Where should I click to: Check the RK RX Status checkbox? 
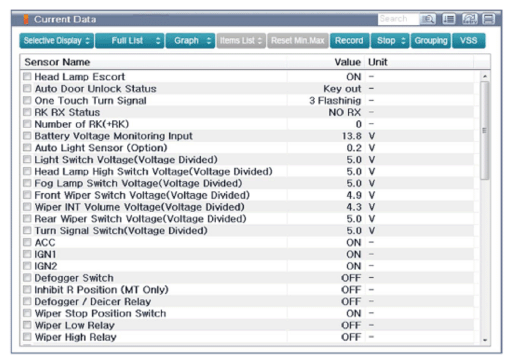point(27,112)
